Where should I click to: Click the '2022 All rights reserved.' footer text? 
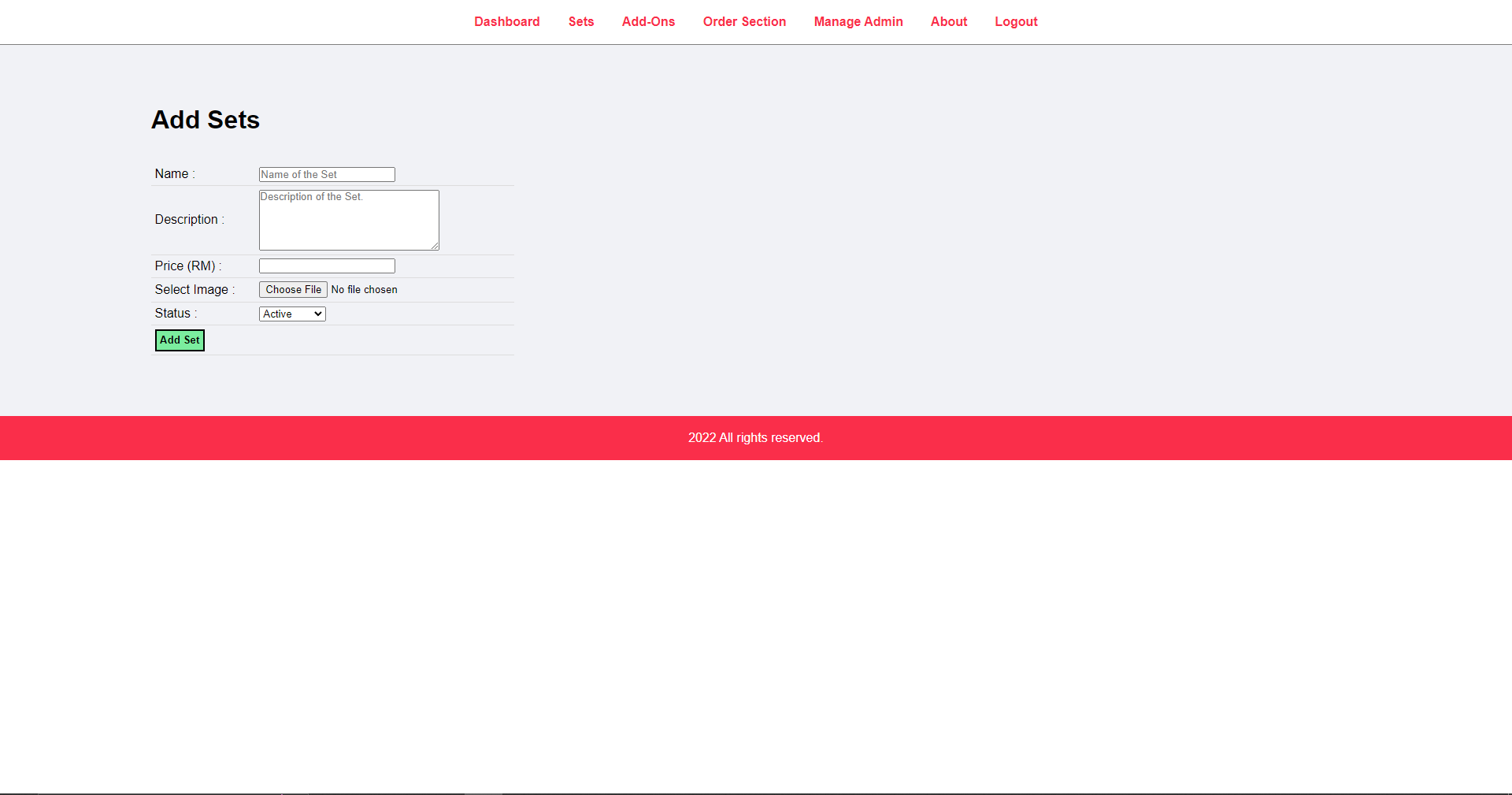click(756, 438)
